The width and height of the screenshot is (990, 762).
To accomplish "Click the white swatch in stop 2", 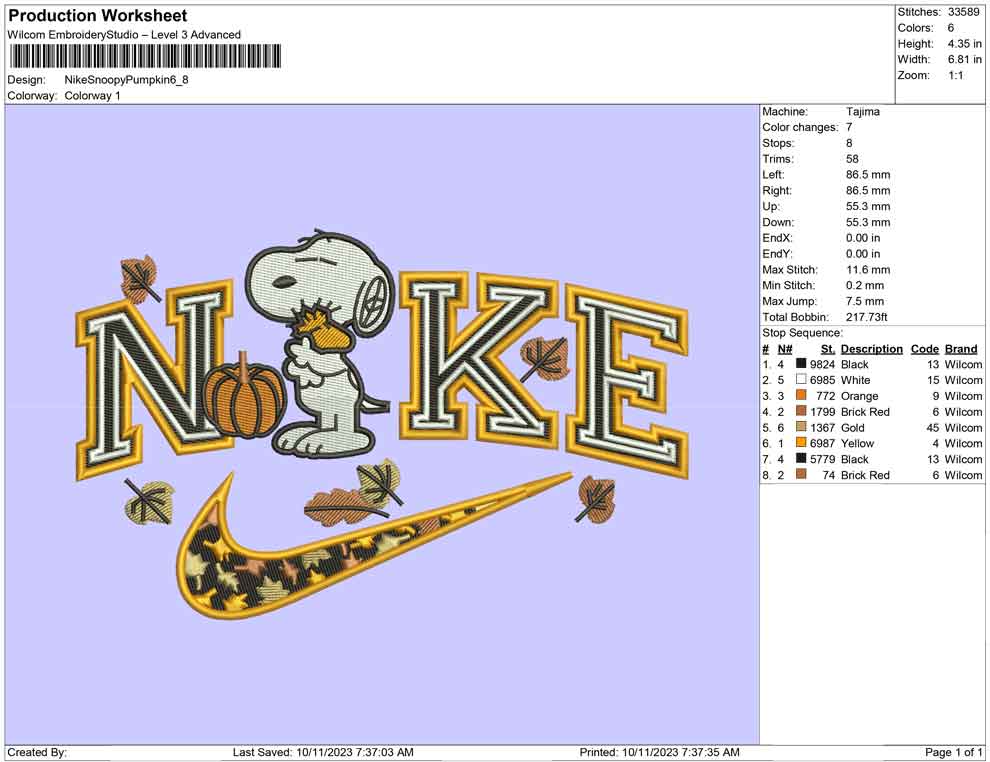I will click(801, 379).
